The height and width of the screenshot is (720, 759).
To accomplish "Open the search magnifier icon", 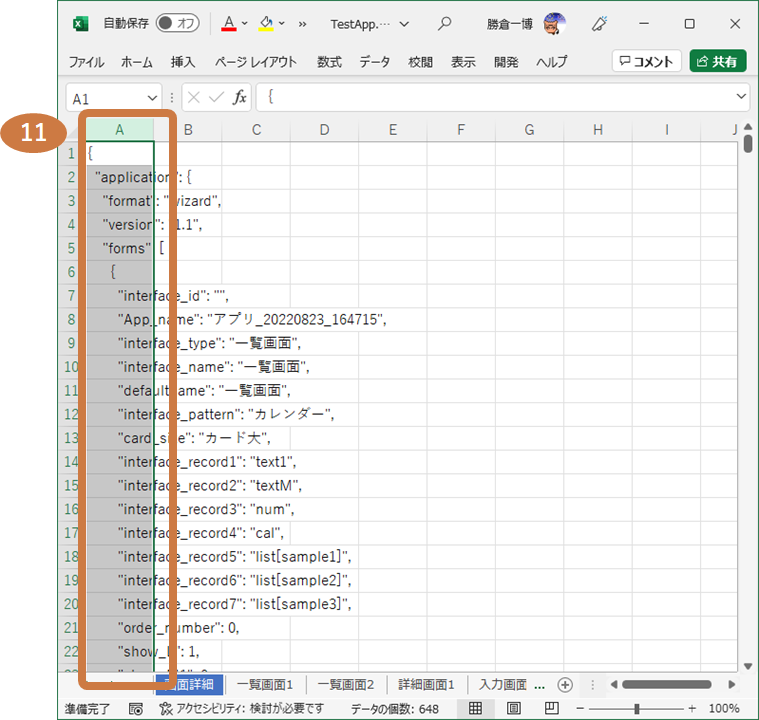I will (445, 23).
